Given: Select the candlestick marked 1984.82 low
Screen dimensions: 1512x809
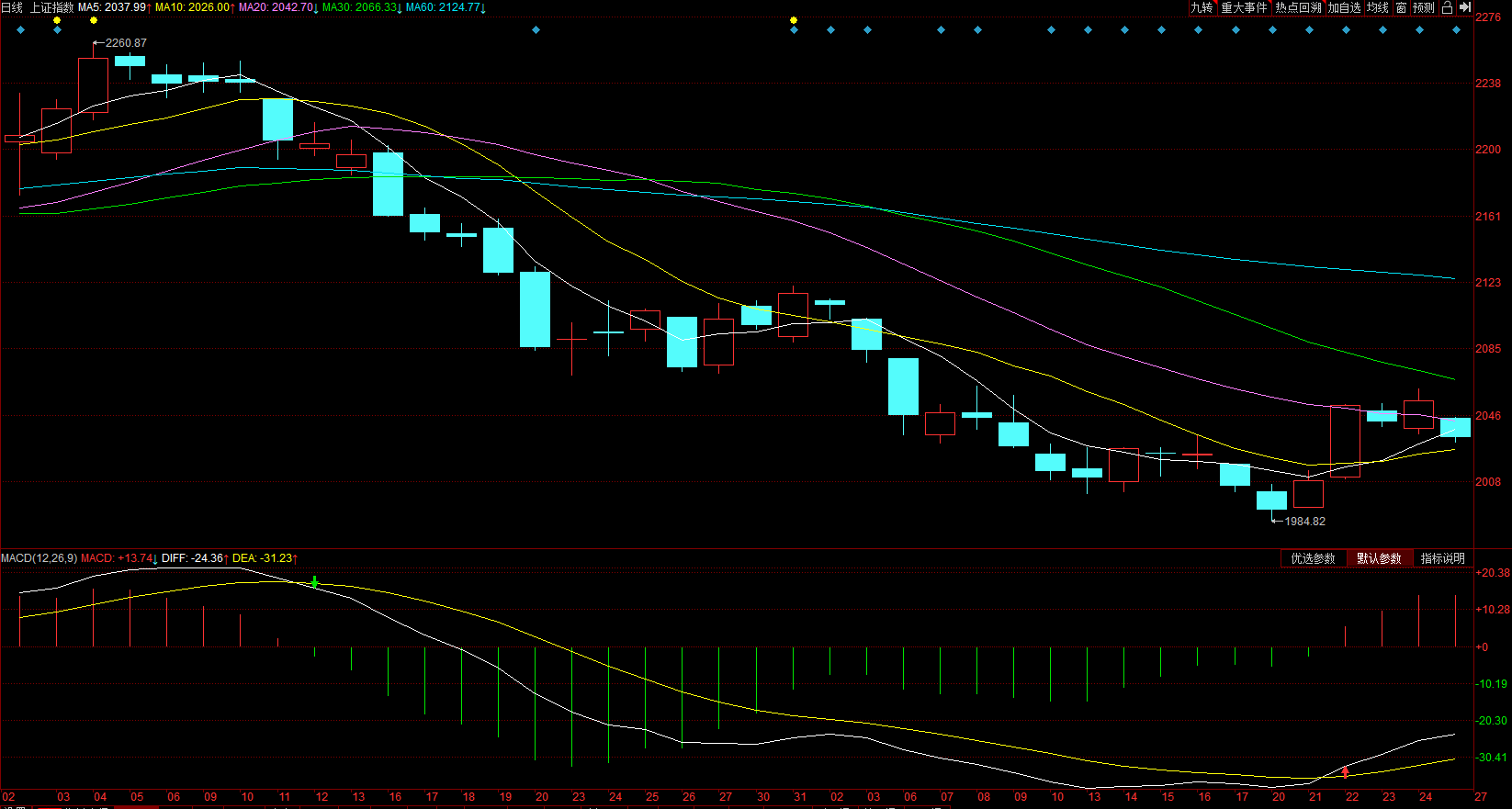Looking at the screenshot, I should coord(1272,500).
